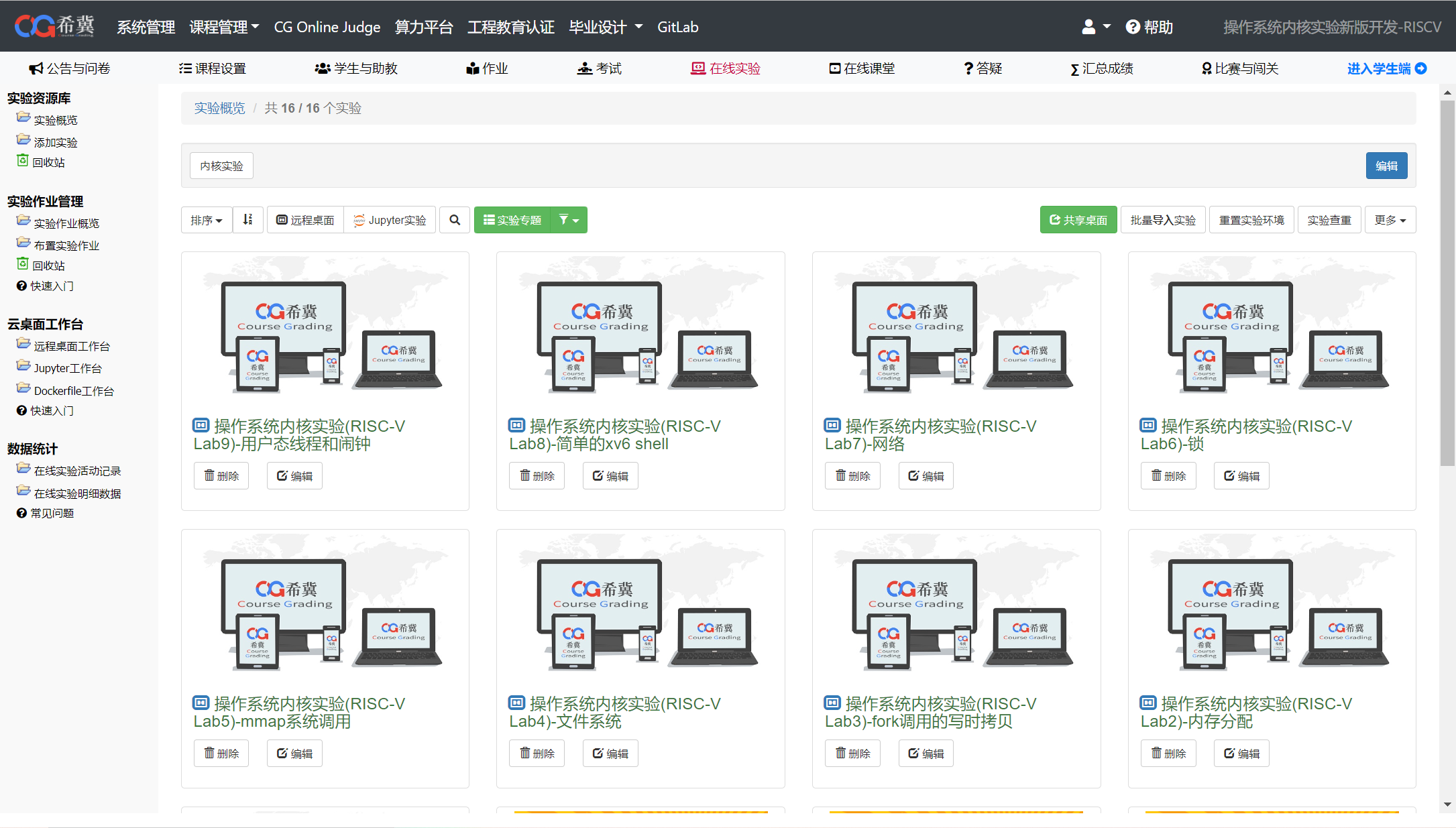
Task: Open 远程桌面工作台 in sidebar
Action: [72, 346]
